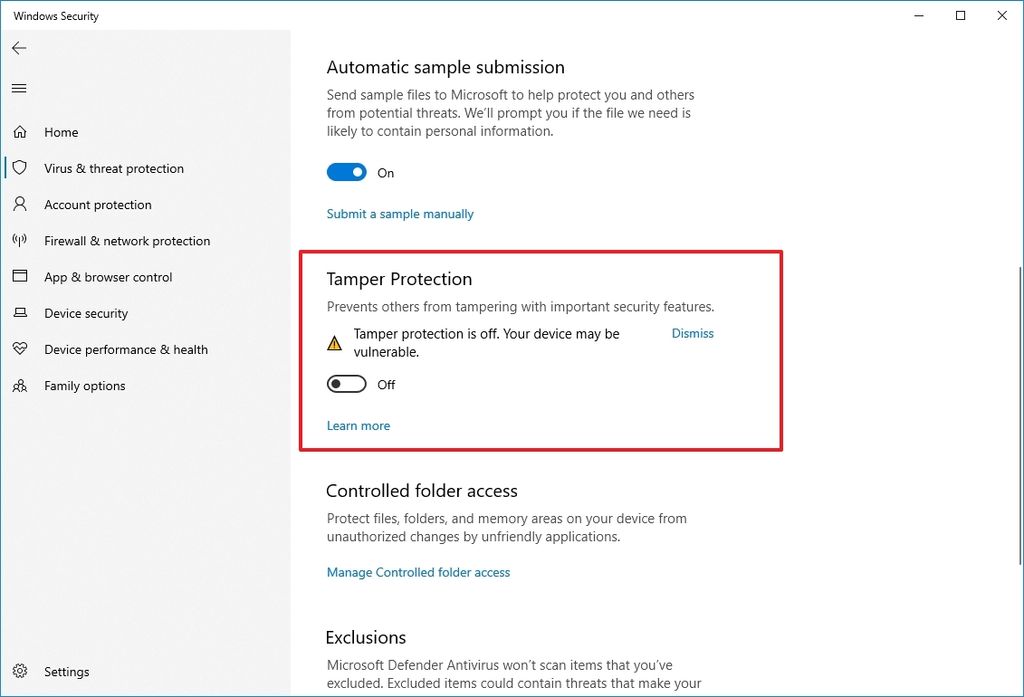Turn off Automatic sample submission
1024x697 pixels.
pyautogui.click(x=346, y=172)
